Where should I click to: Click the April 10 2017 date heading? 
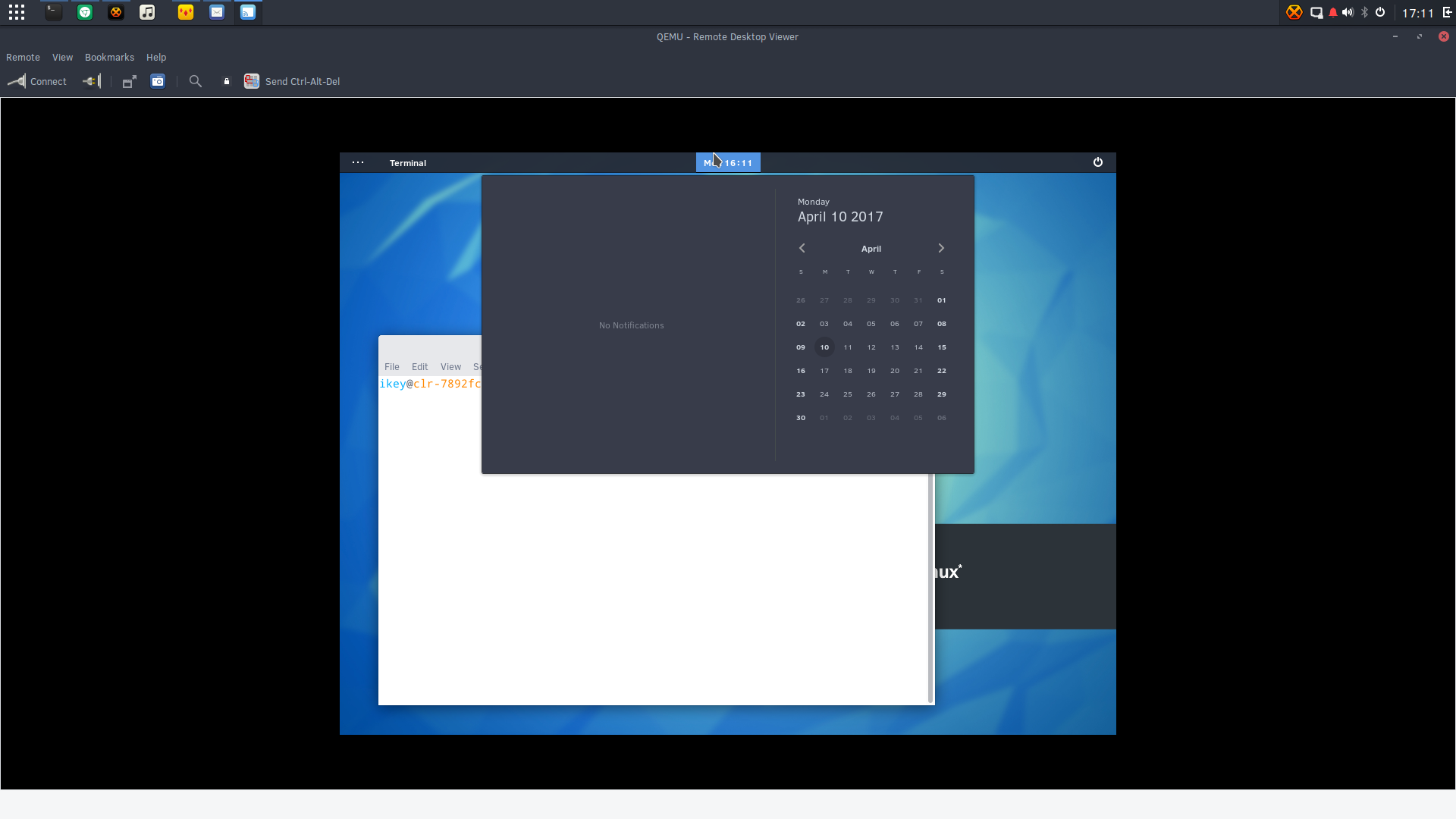(840, 217)
